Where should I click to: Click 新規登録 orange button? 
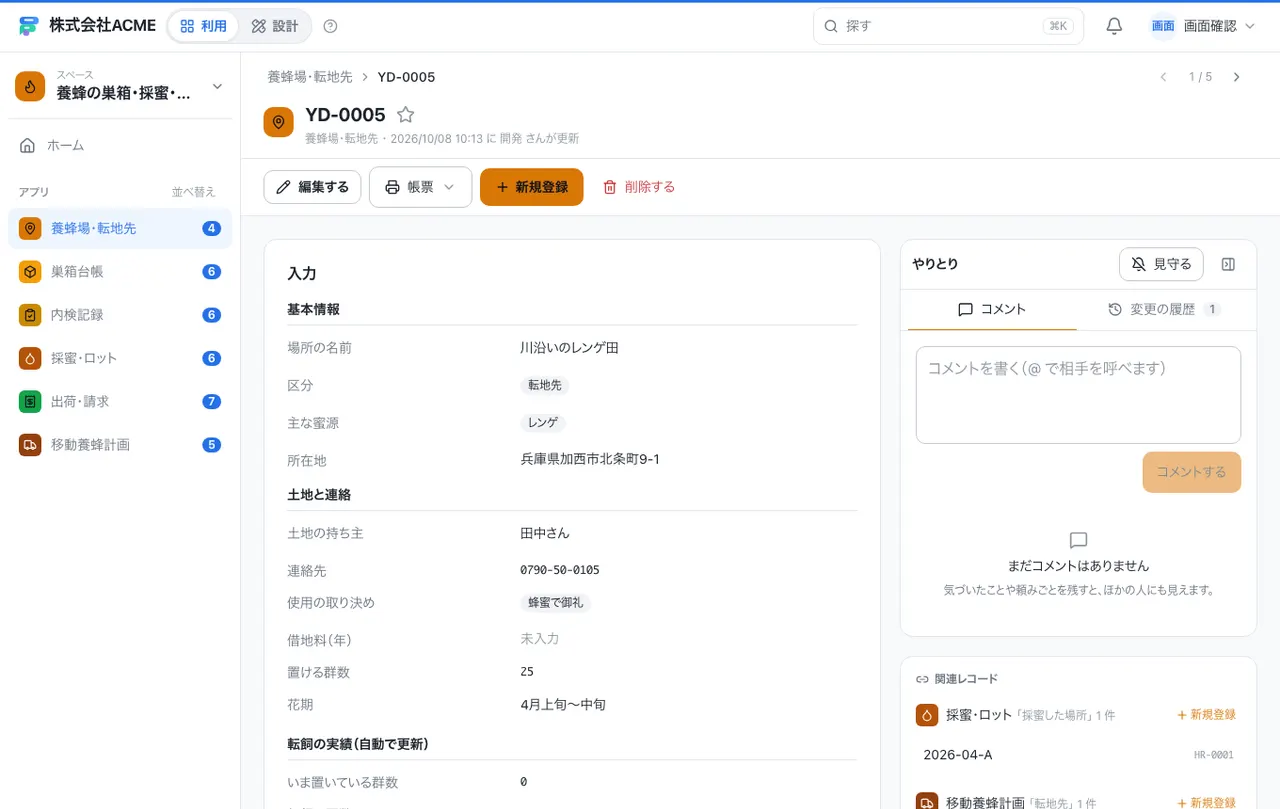pyautogui.click(x=531, y=187)
